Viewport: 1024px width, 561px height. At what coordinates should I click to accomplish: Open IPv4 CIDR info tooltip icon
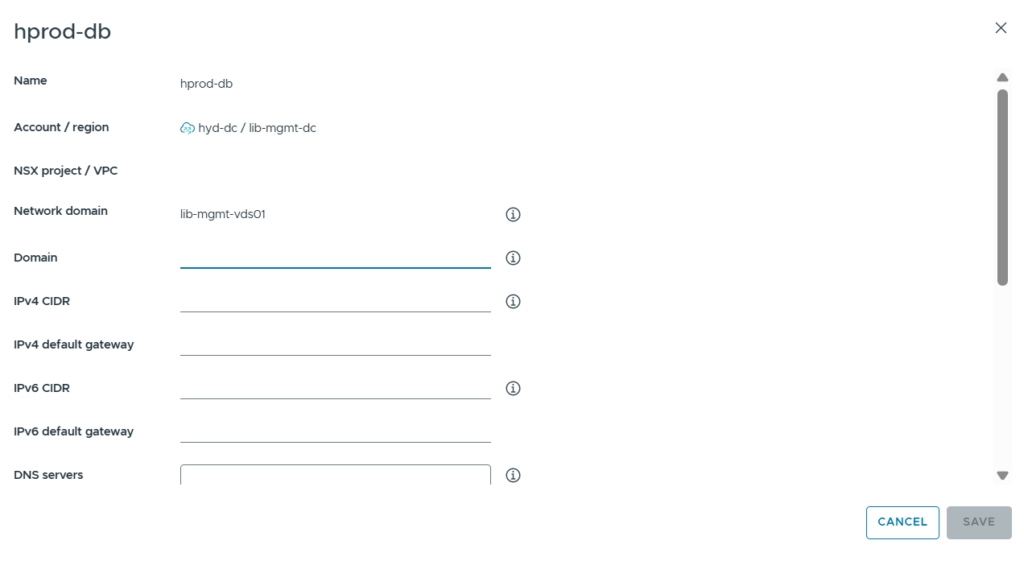click(513, 301)
